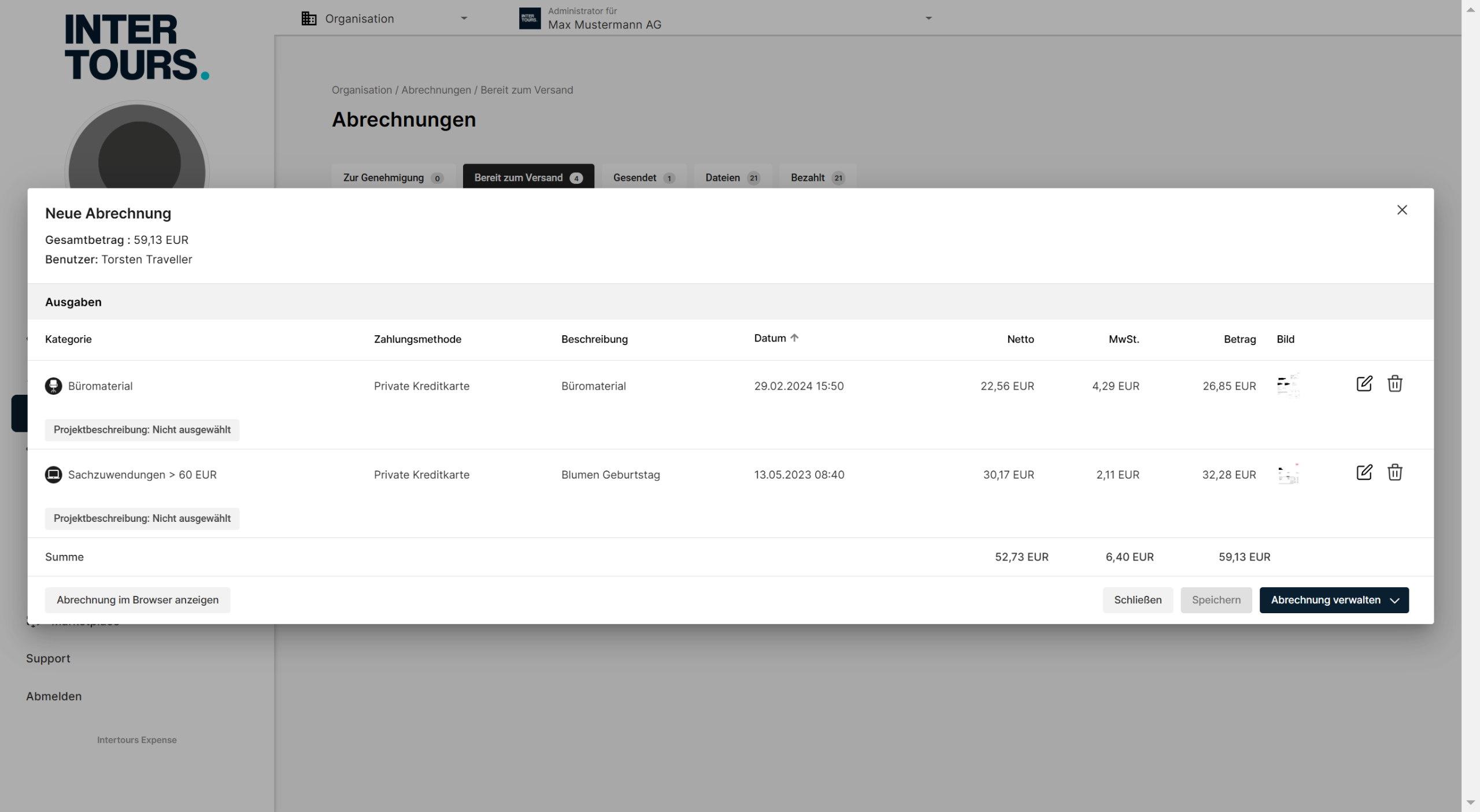Open Blumen Geburtstag receipt thumbnail
The image size is (1480, 812).
click(x=1287, y=474)
